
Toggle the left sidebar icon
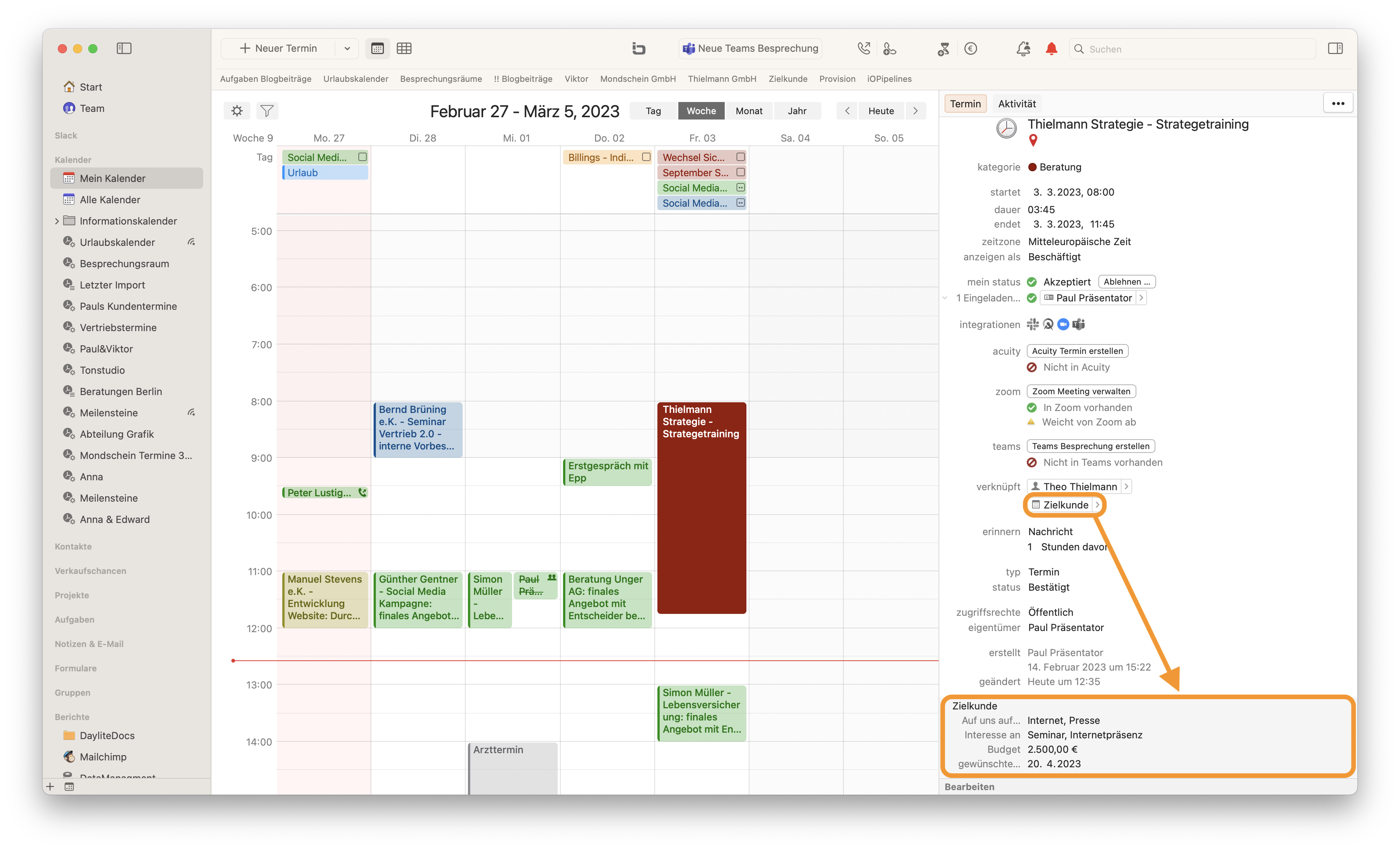pyautogui.click(x=124, y=48)
